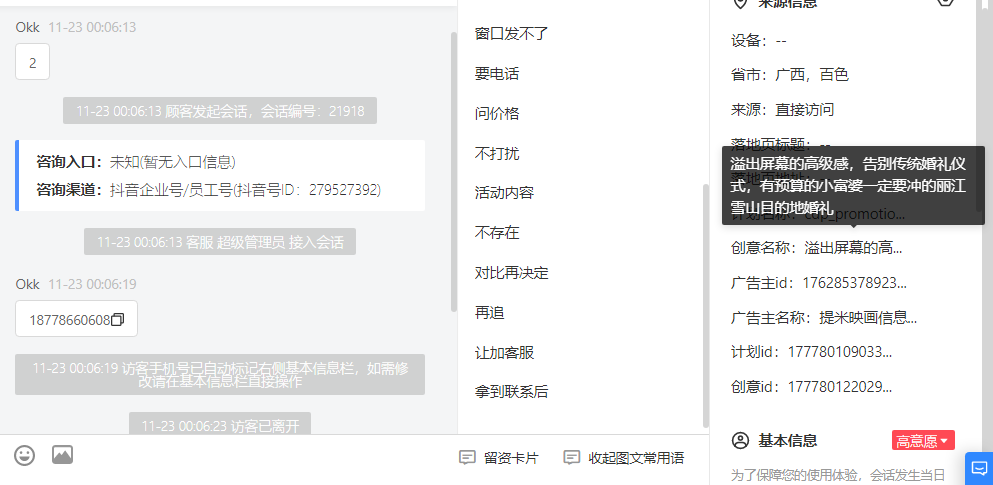Screen dimensions: 993x485
Task: Click the 创意名称 truncated text
Action: click(x=853, y=248)
